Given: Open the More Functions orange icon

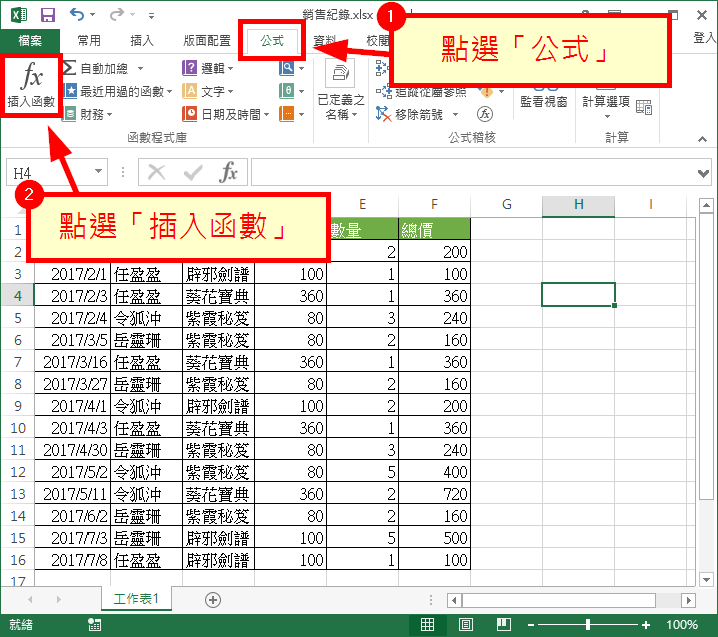Looking at the screenshot, I should click(x=287, y=114).
